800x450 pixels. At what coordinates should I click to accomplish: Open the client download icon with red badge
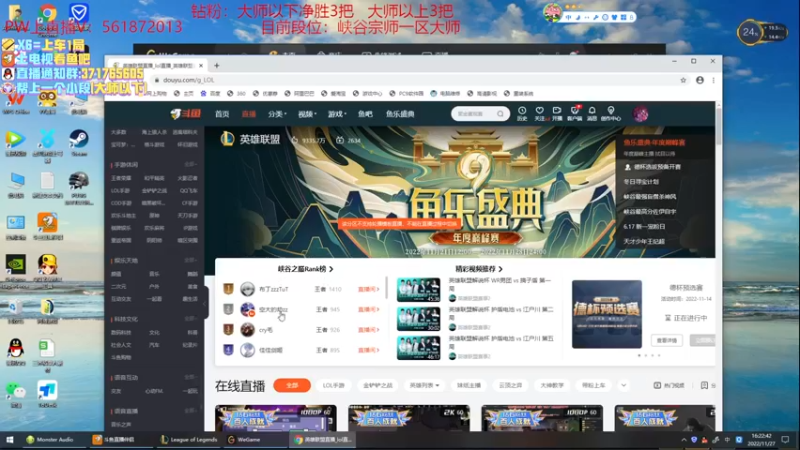click(574, 110)
